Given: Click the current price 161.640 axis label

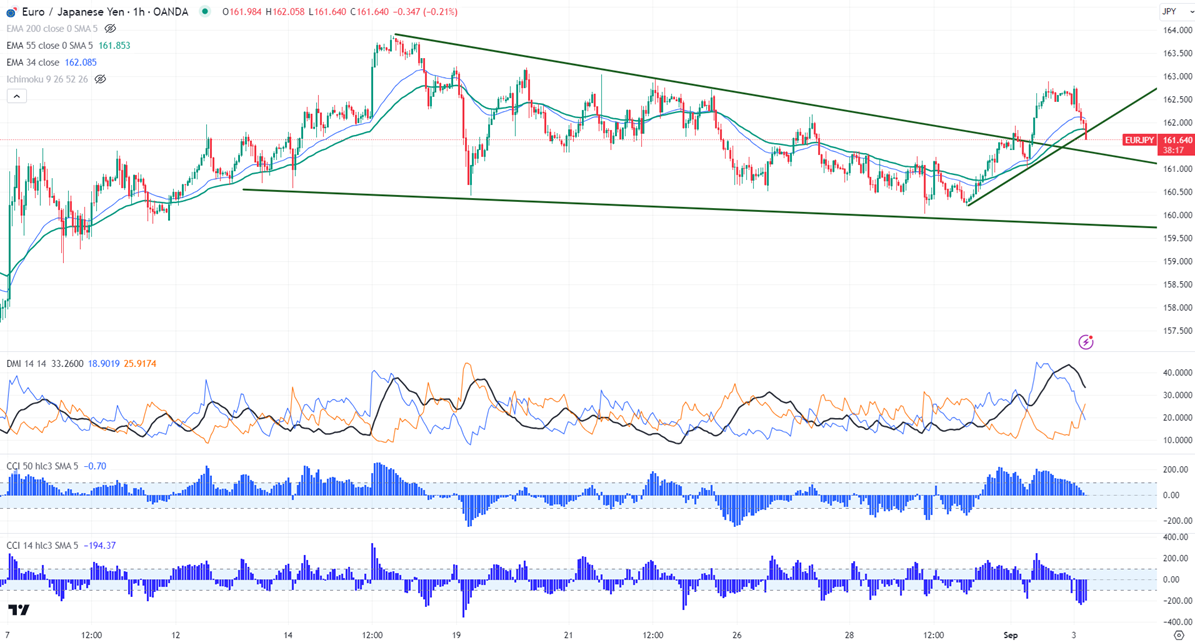Looking at the screenshot, I should click(x=1176, y=140).
